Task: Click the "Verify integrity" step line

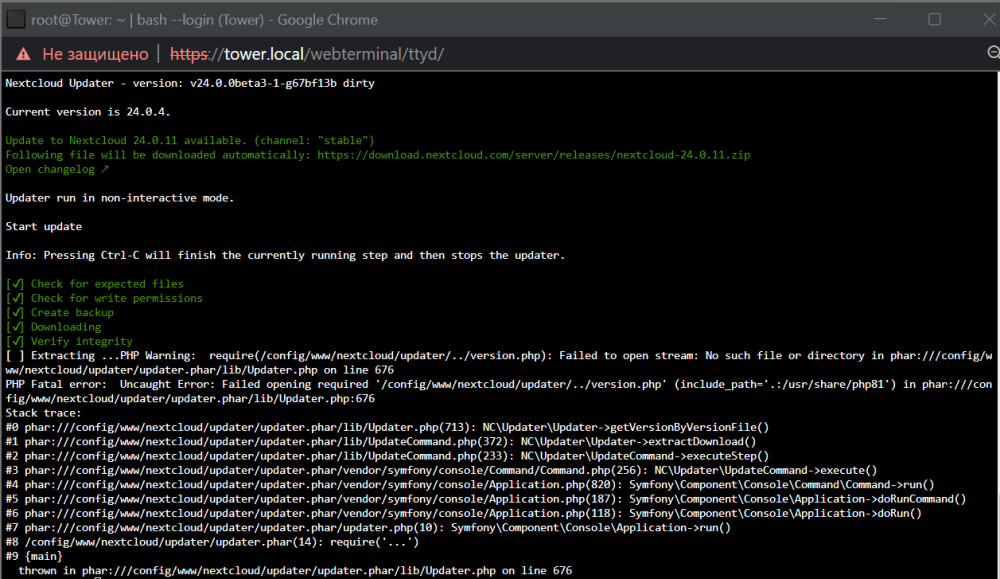Action: 69,341
